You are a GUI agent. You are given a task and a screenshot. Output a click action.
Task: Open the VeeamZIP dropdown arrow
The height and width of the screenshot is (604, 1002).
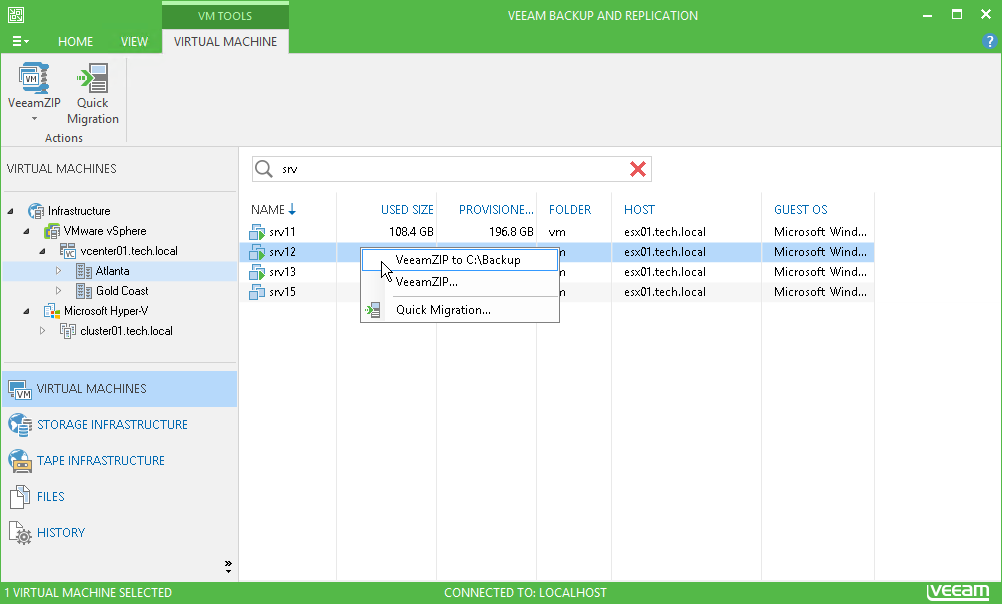pos(33,118)
